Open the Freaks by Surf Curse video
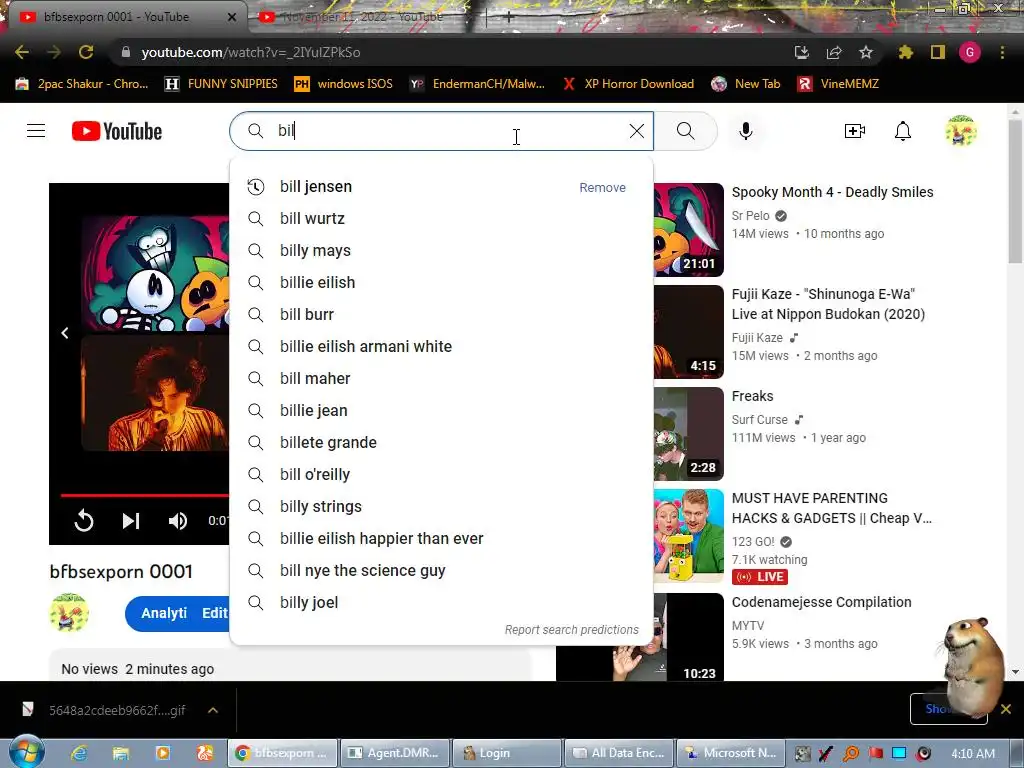The image size is (1024, 768). [x=752, y=396]
